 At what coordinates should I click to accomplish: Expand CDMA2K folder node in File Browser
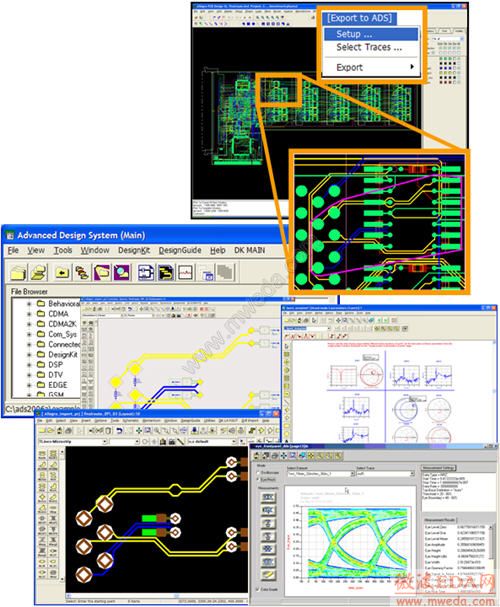click(29, 324)
